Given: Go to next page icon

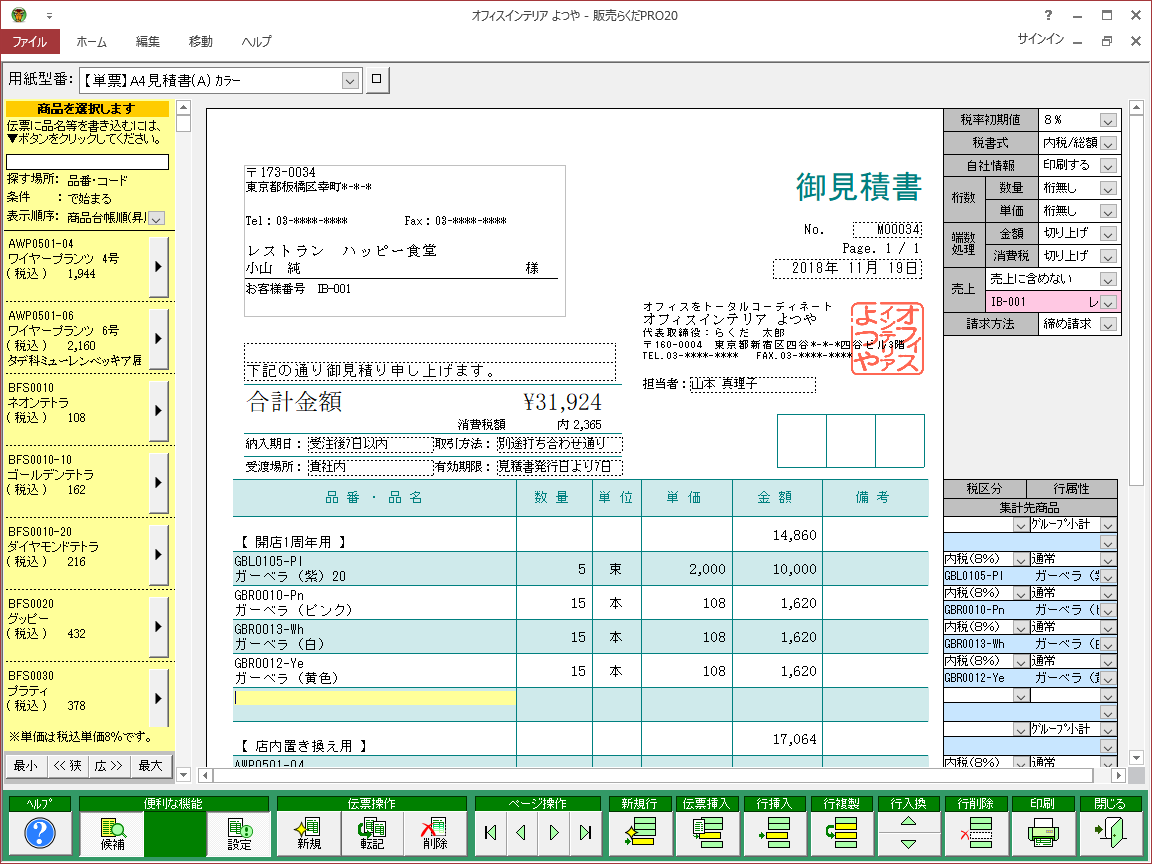Looking at the screenshot, I should 554,832.
